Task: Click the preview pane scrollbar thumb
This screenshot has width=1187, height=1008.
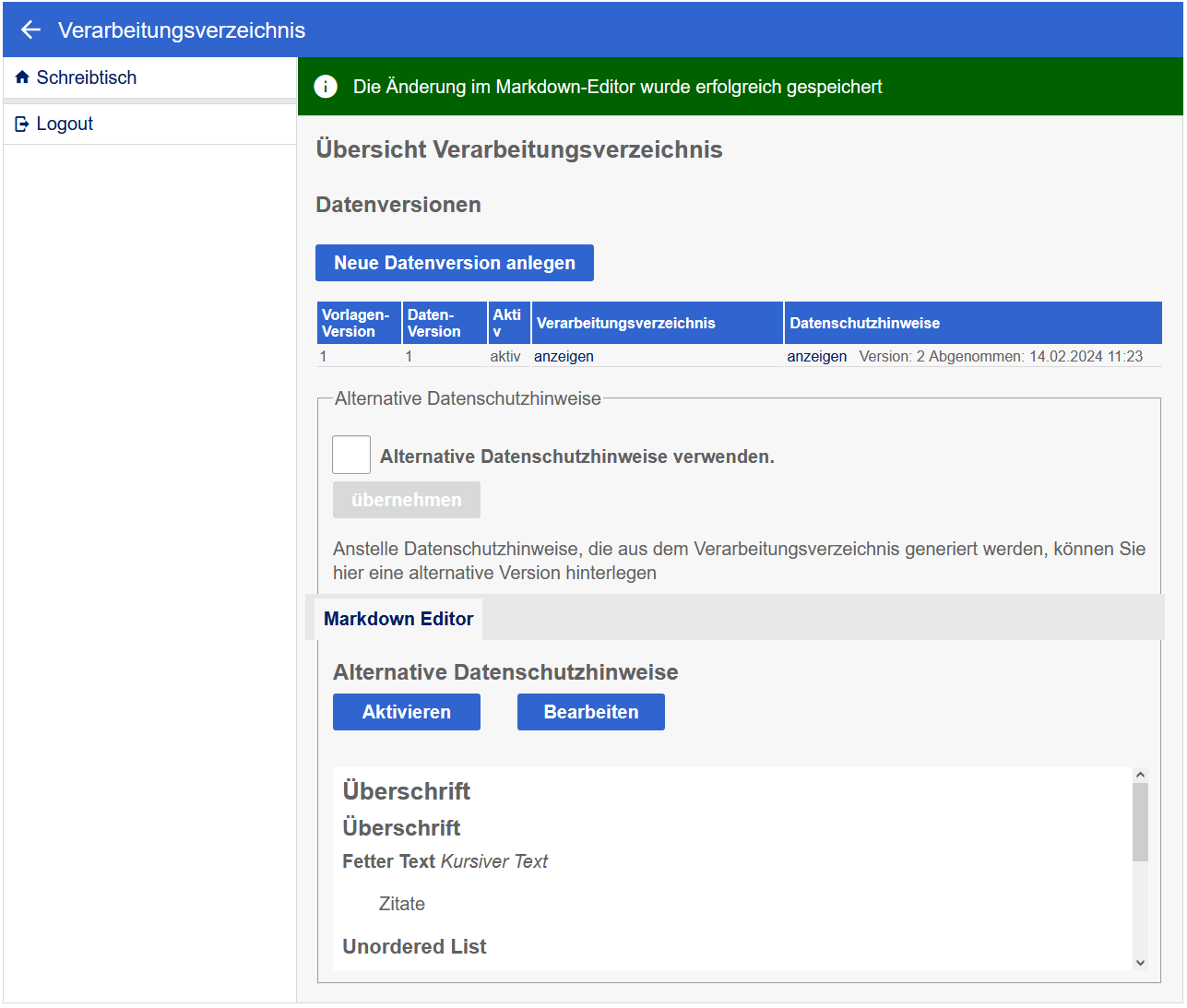Action: (1140, 822)
